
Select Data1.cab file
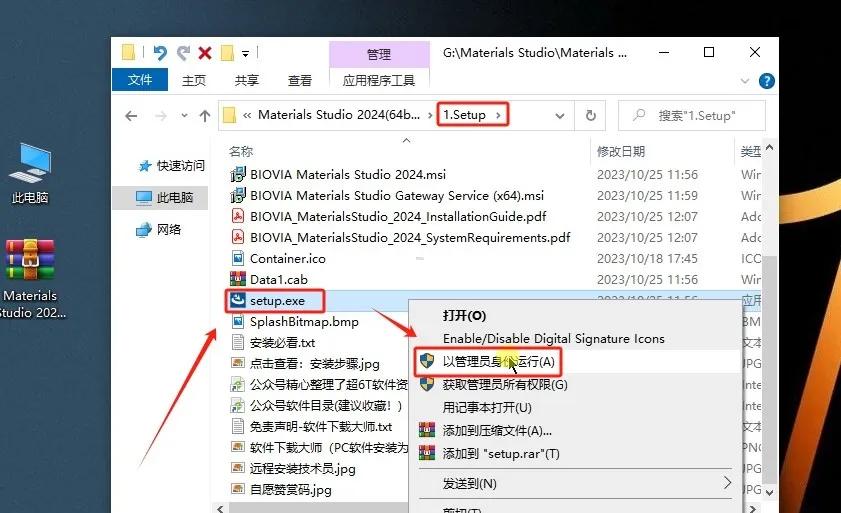278,280
